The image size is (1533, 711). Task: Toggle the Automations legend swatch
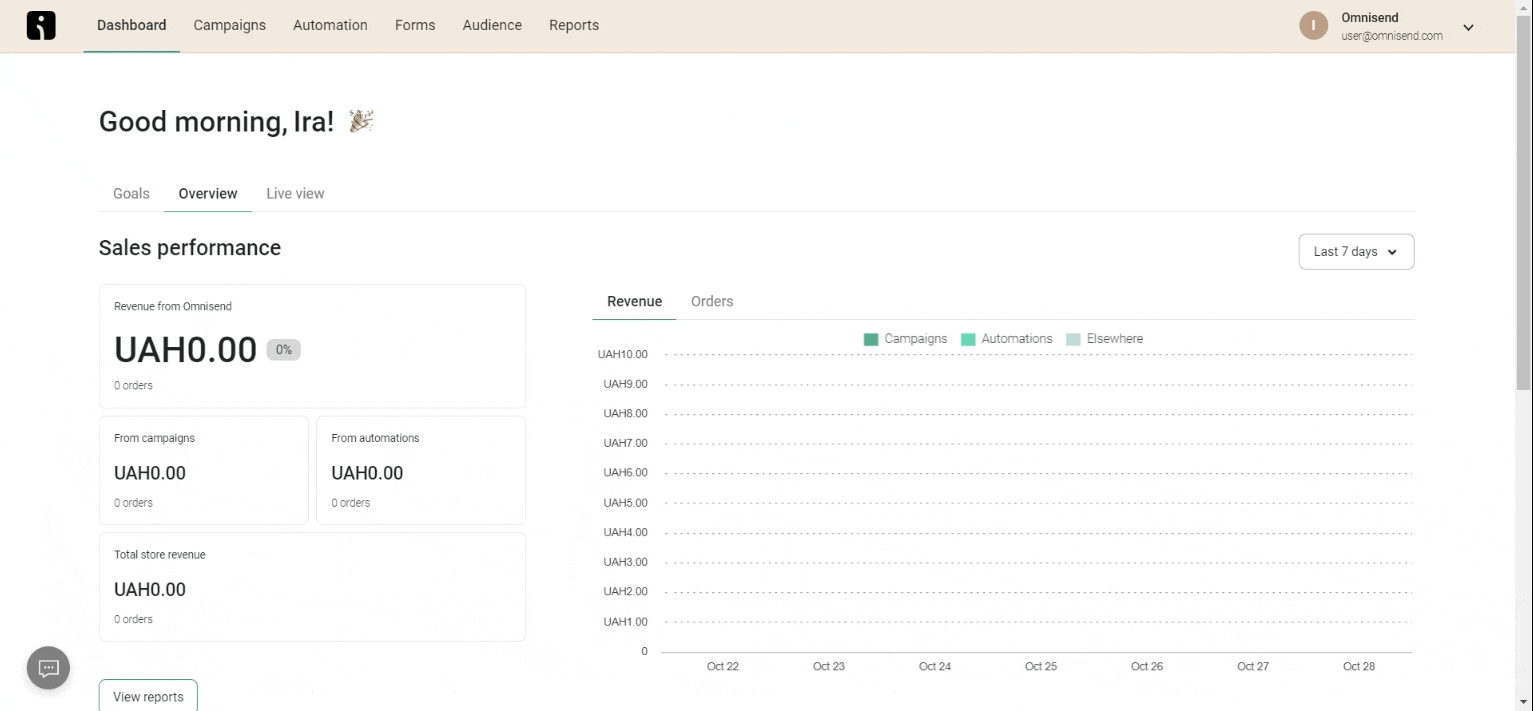[x=968, y=340]
